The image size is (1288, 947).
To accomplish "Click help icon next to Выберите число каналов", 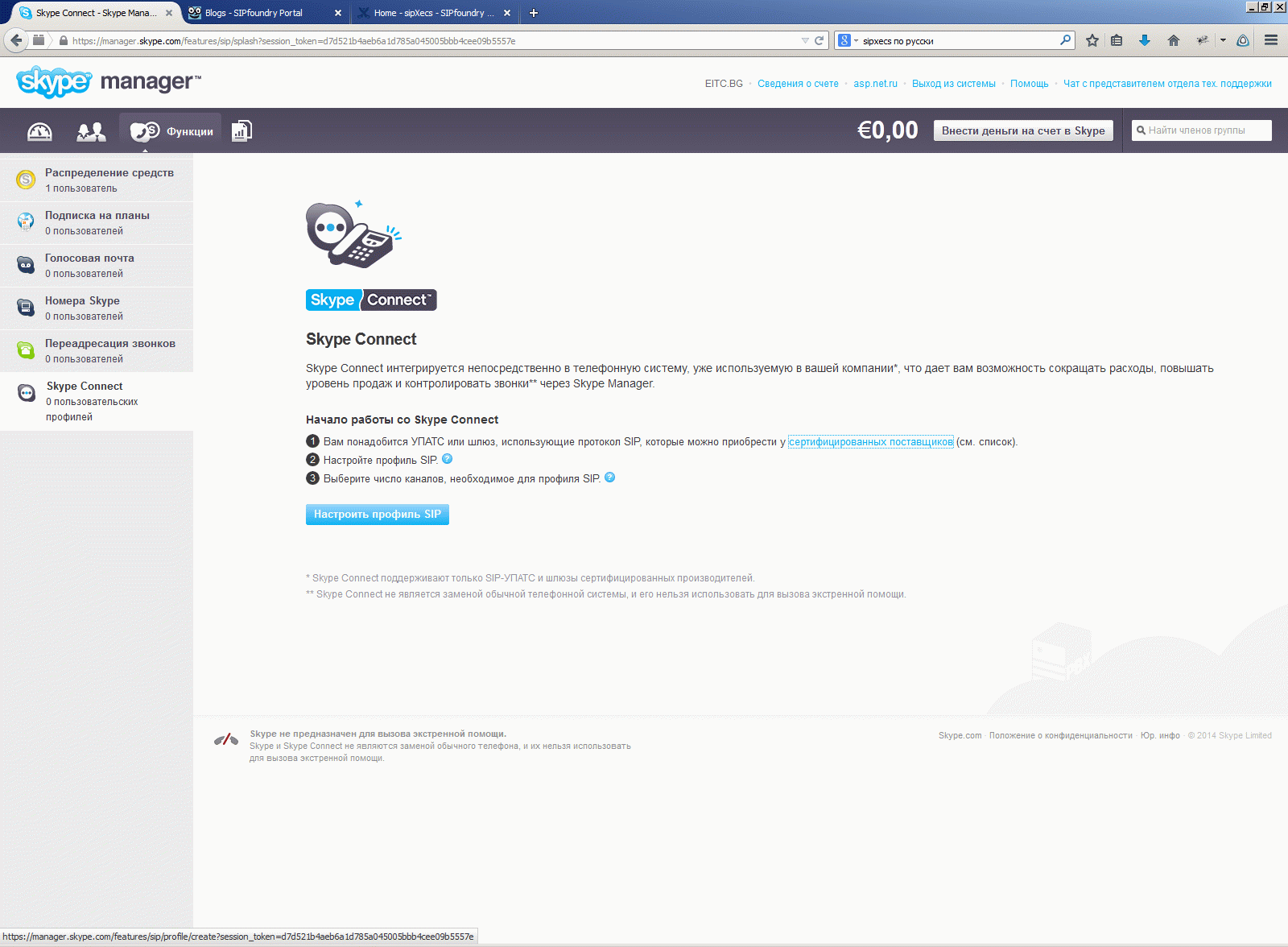I will click(x=610, y=478).
